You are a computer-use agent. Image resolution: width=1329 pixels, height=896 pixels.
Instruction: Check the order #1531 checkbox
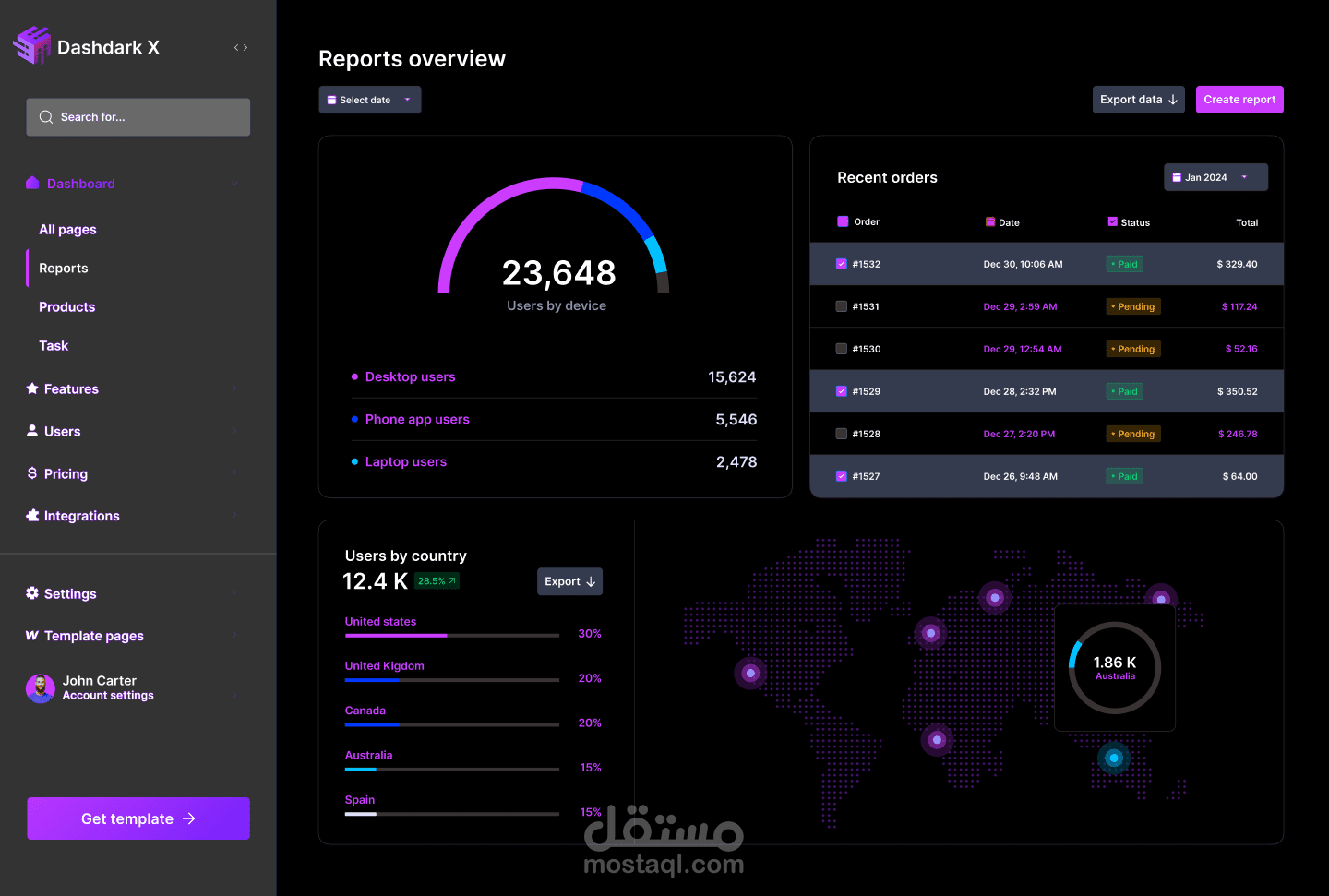tap(842, 306)
